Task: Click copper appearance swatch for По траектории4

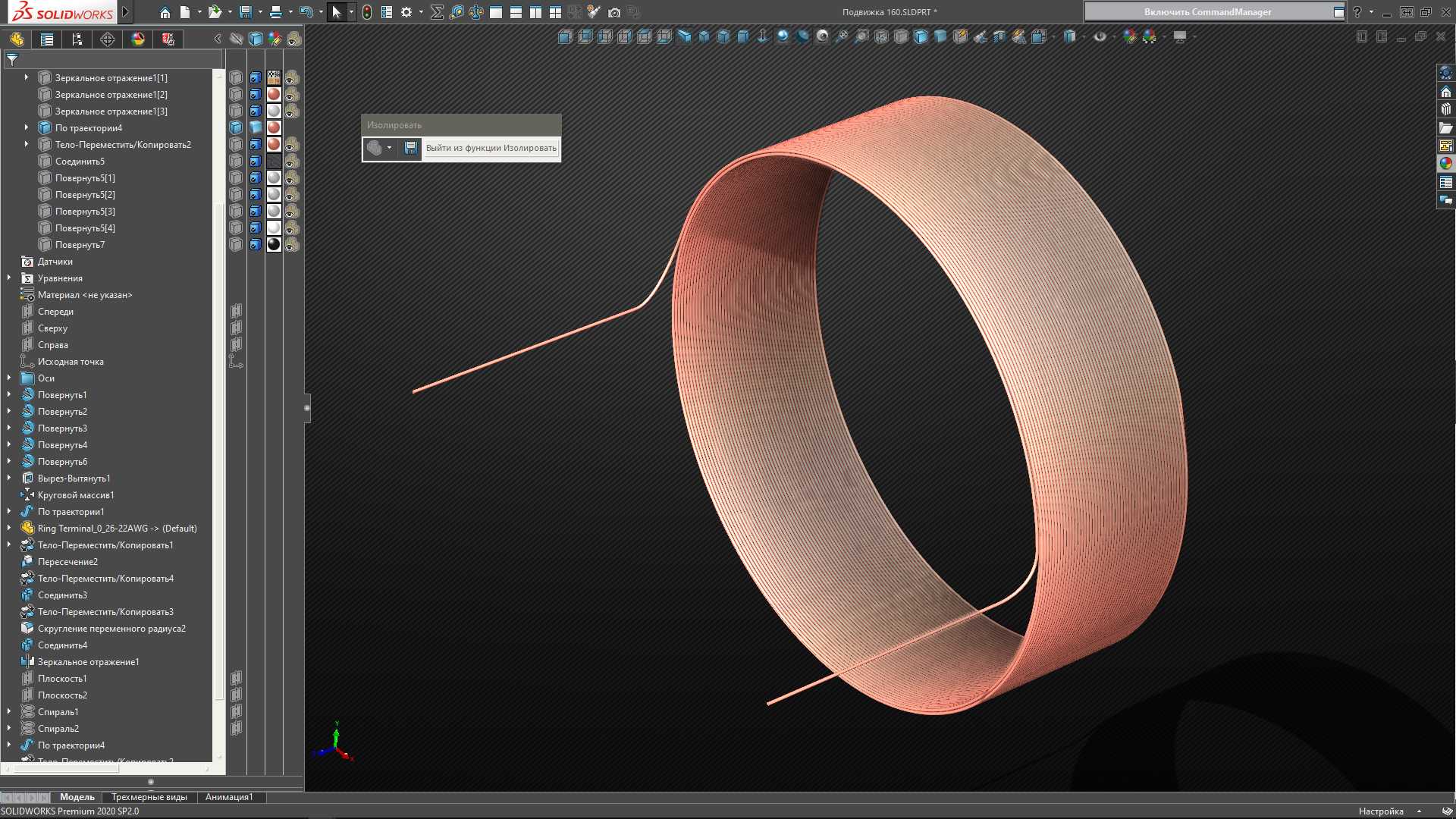Action: click(274, 128)
